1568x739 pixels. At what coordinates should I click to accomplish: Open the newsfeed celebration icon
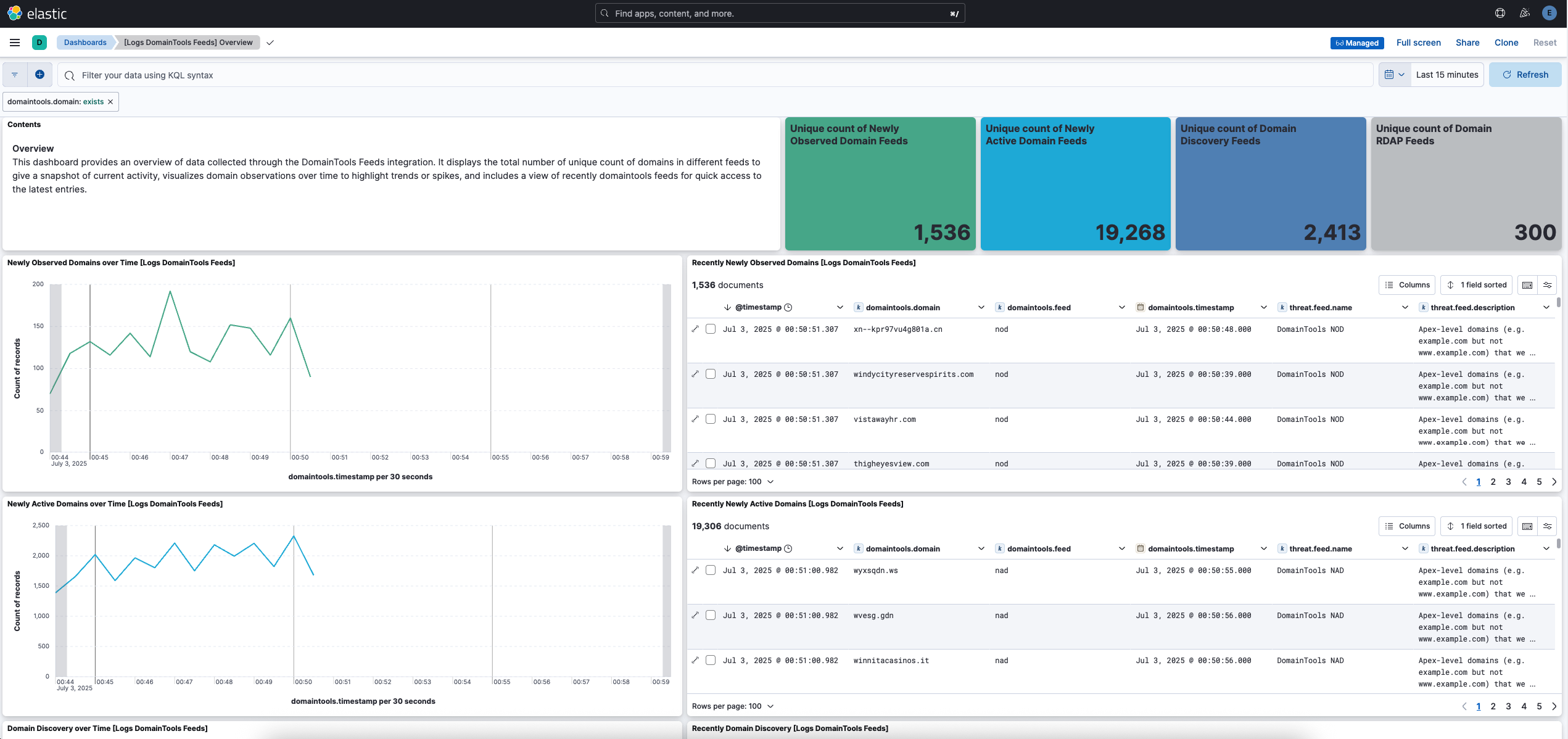tap(1525, 14)
